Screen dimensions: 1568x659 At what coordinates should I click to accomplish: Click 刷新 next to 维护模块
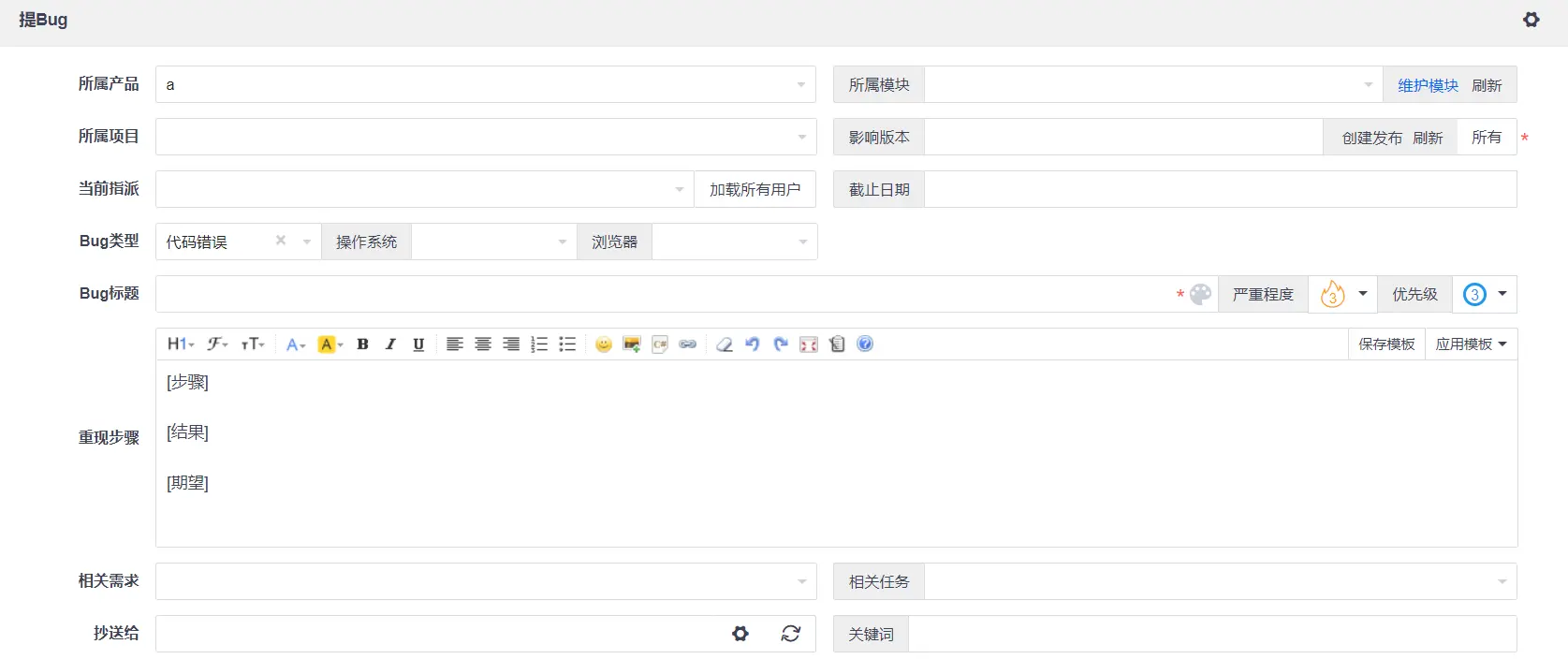(x=1487, y=85)
